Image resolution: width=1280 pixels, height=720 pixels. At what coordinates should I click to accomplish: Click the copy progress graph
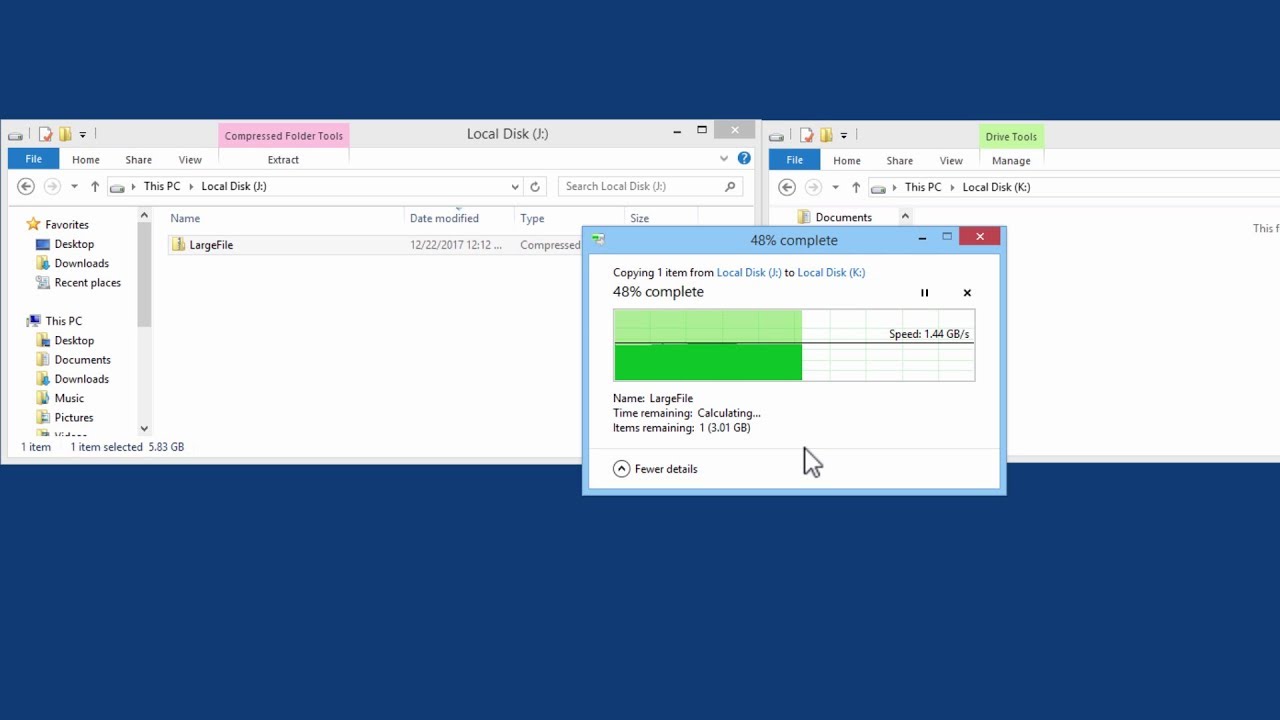794,345
